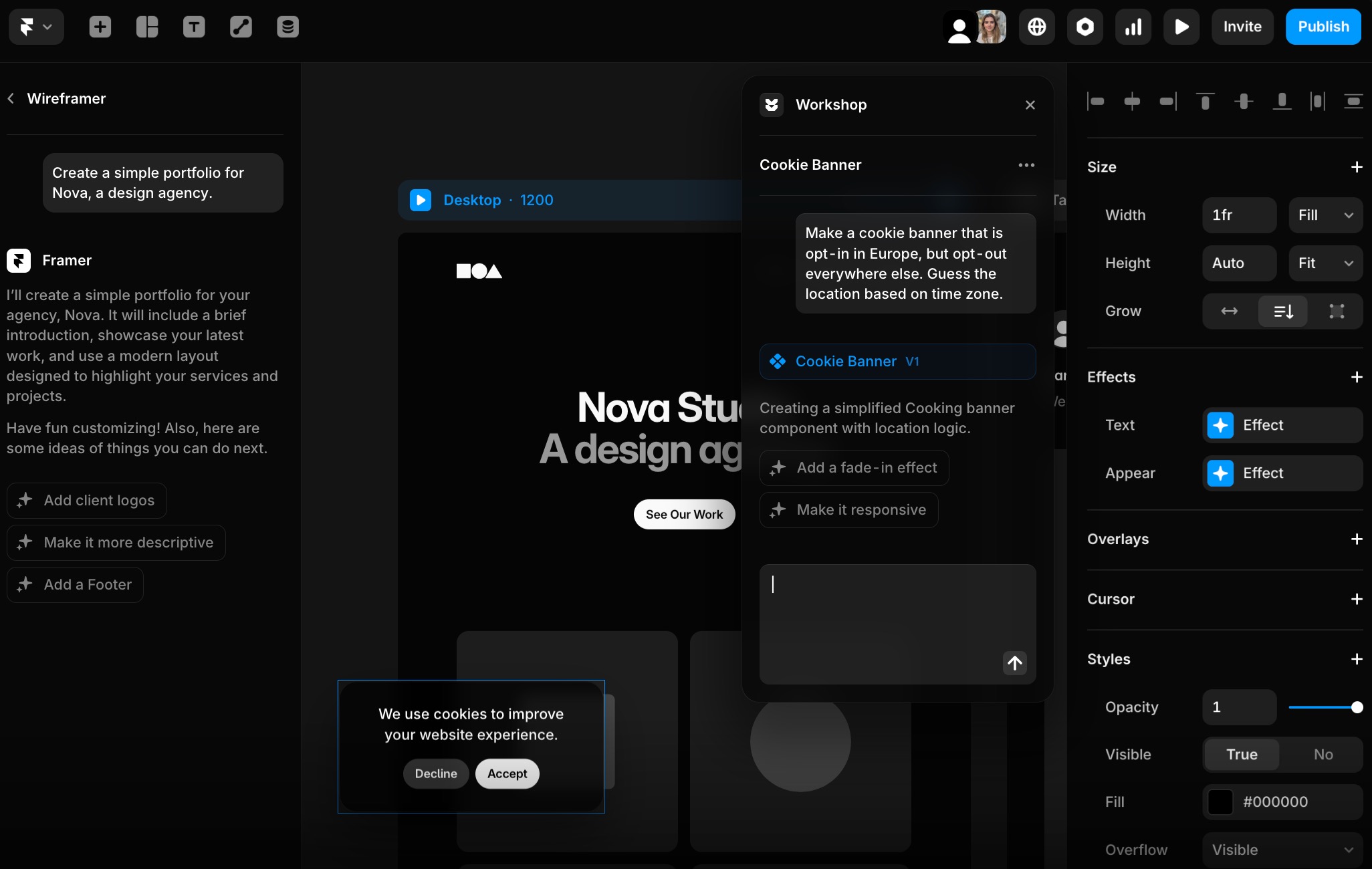
Task: Click Accept on the cookie banner
Action: tap(507, 773)
